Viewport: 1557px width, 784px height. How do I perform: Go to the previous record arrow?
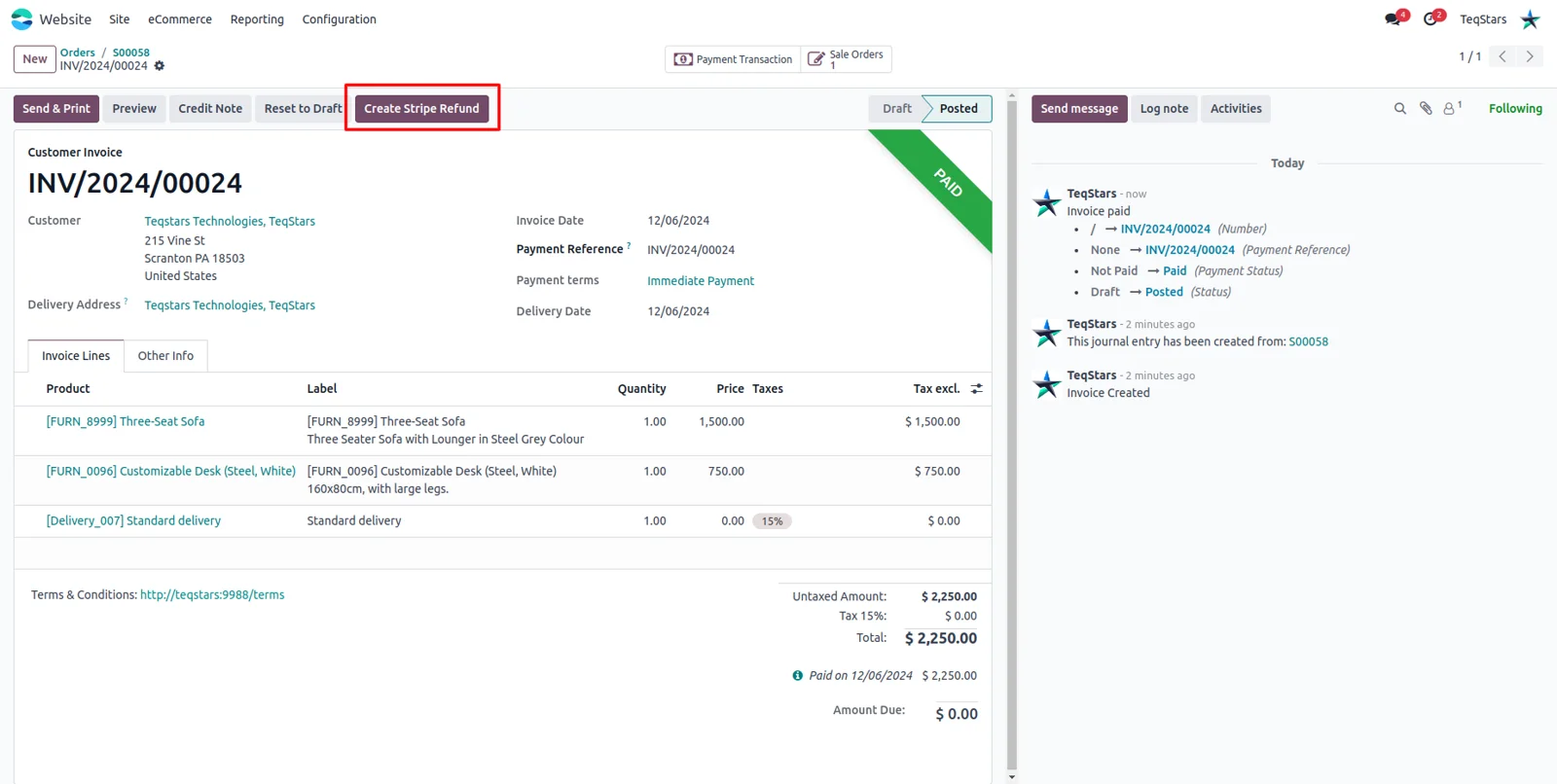pos(1503,56)
